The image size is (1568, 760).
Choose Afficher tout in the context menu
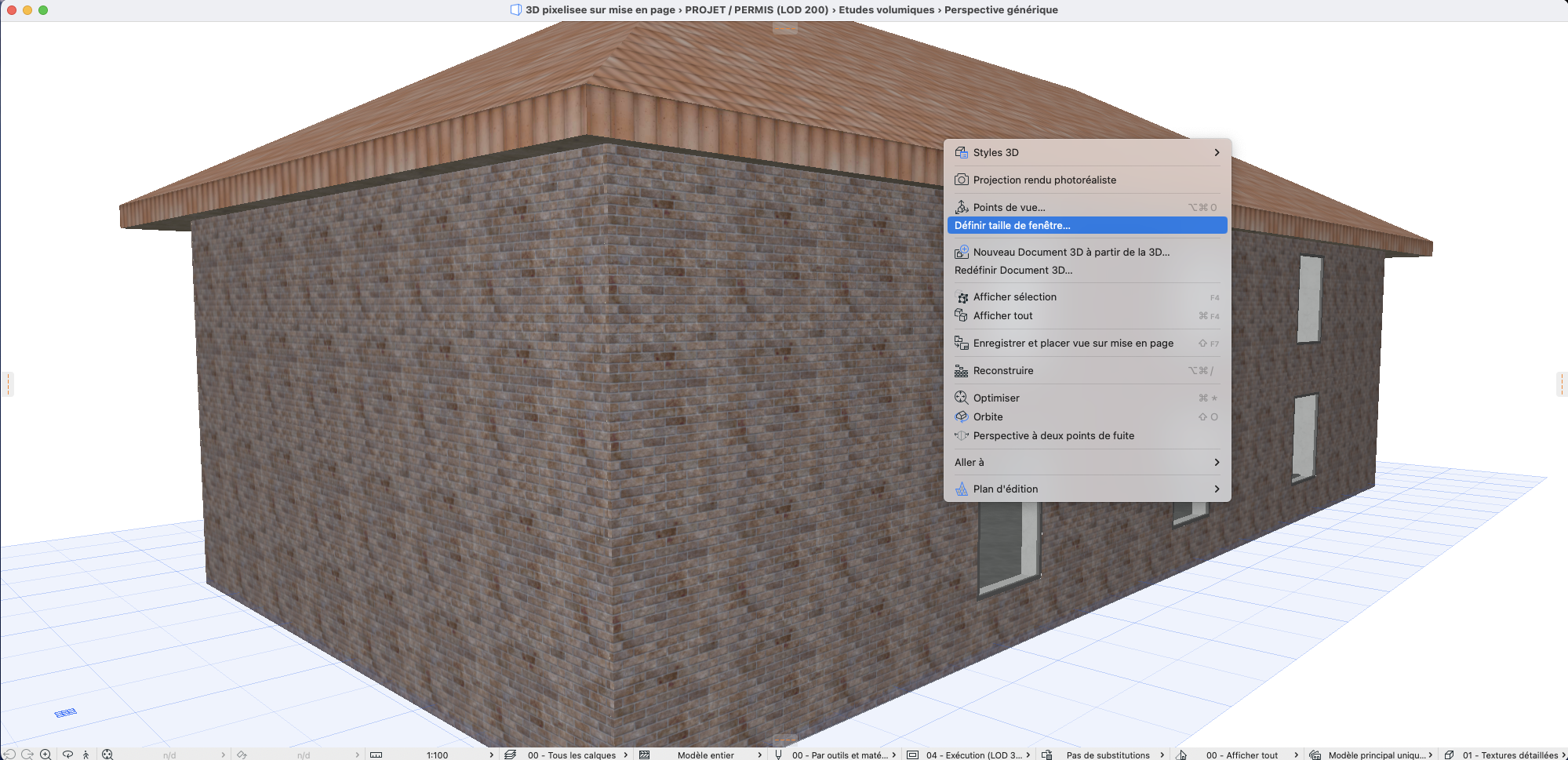pos(1087,315)
